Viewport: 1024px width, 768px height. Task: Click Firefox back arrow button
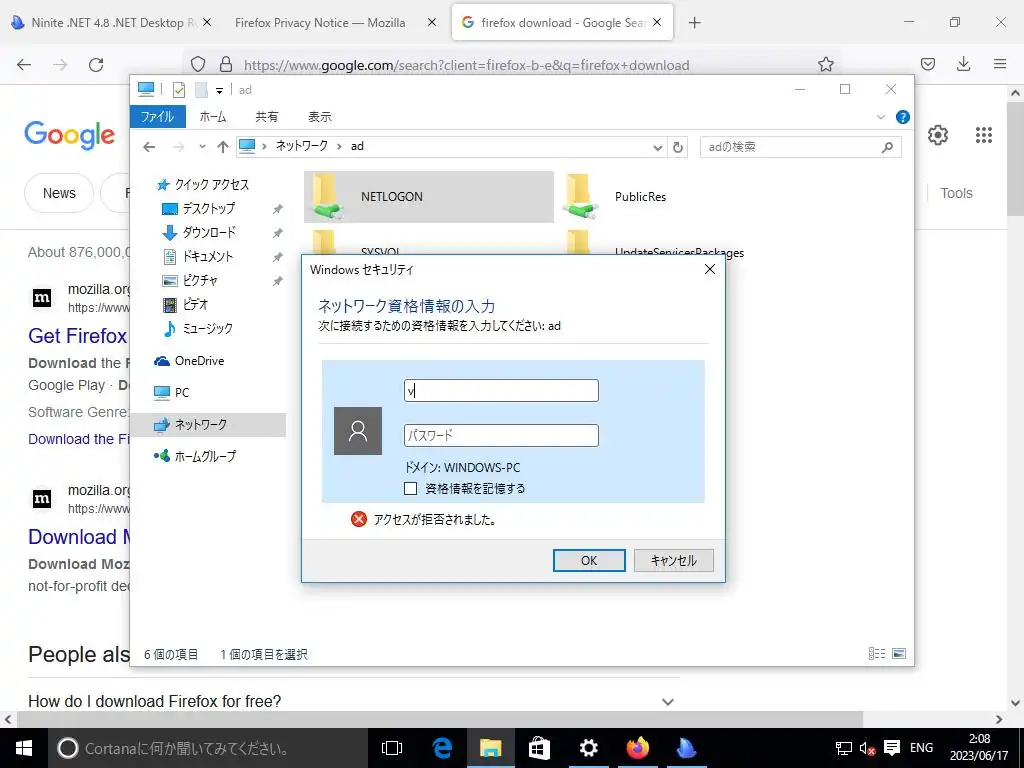pos(24,65)
